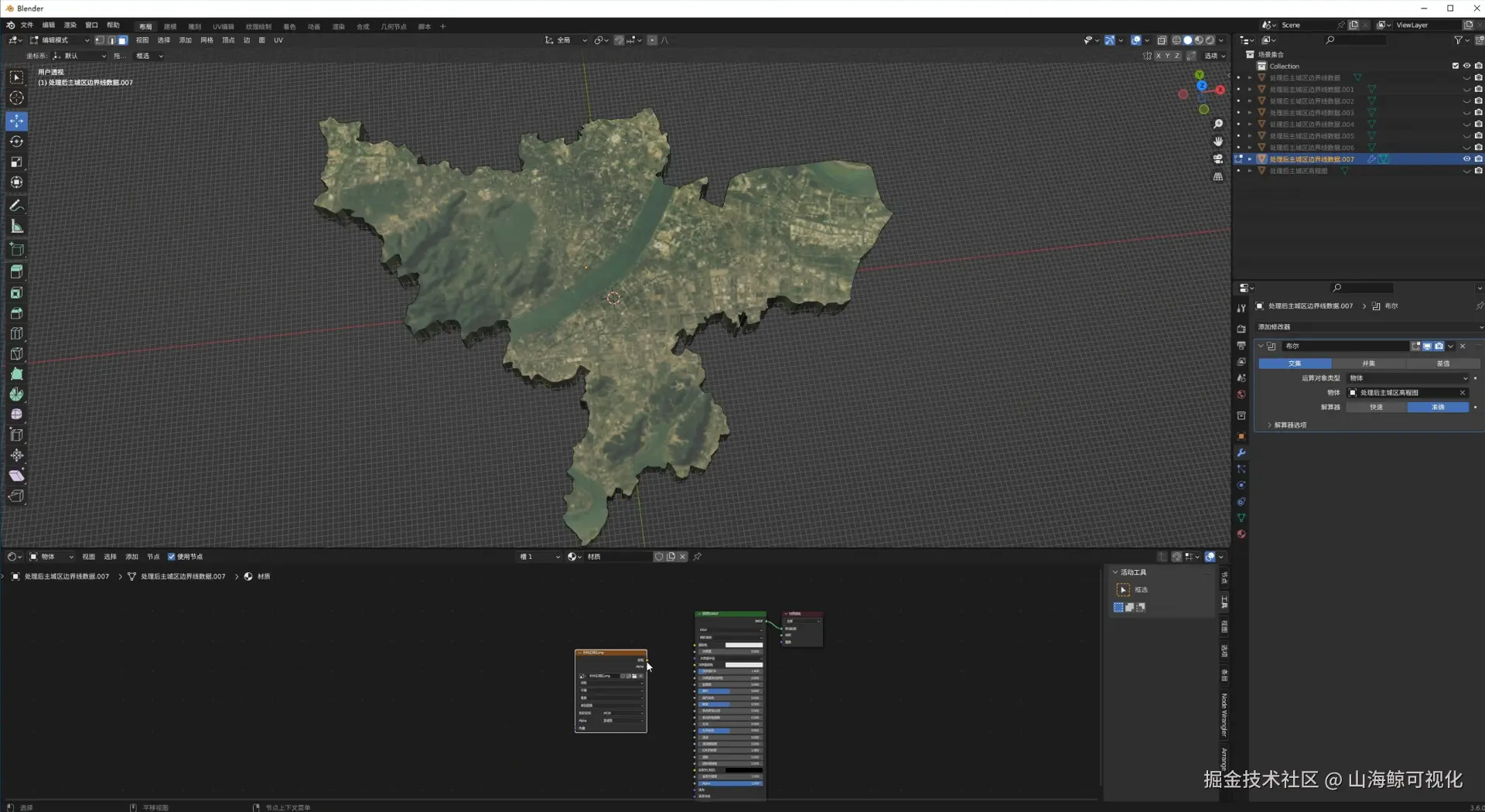Choose the 并集 boolean operation
The image size is (1485, 812).
[1368, 363]
